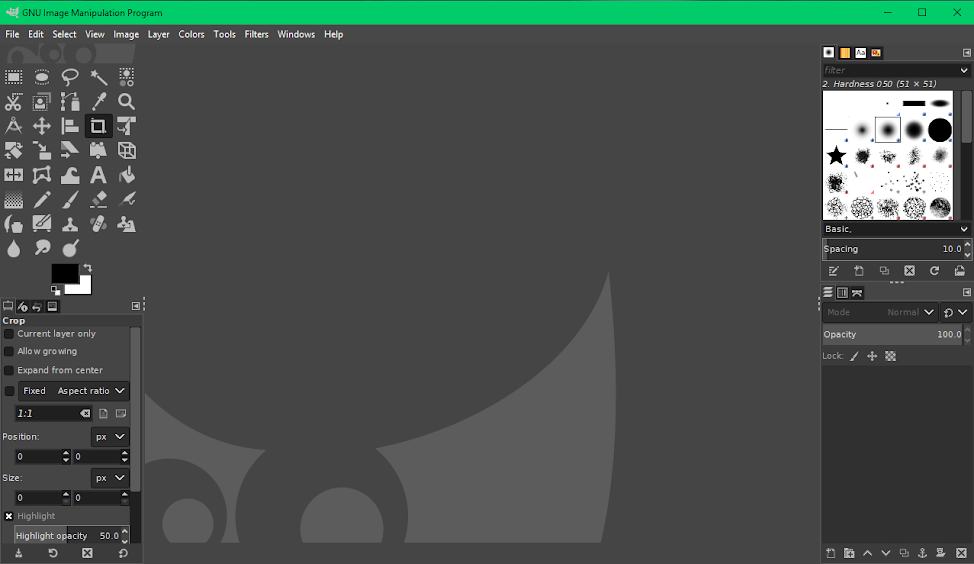Select the Gradient tool
The image size is (974, 564).
pos(14,200)
